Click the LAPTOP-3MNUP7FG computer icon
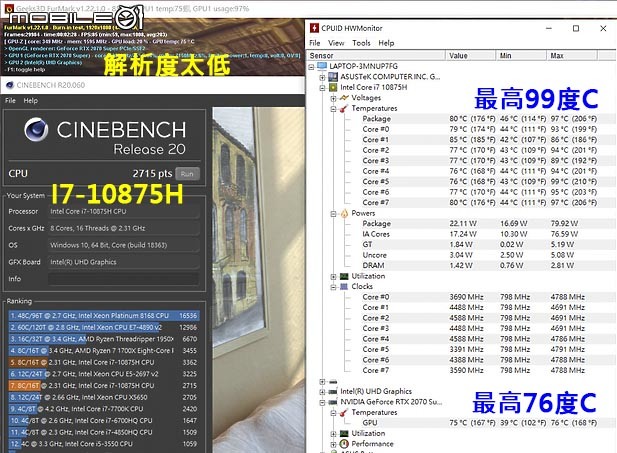 (x=322, y=66)
